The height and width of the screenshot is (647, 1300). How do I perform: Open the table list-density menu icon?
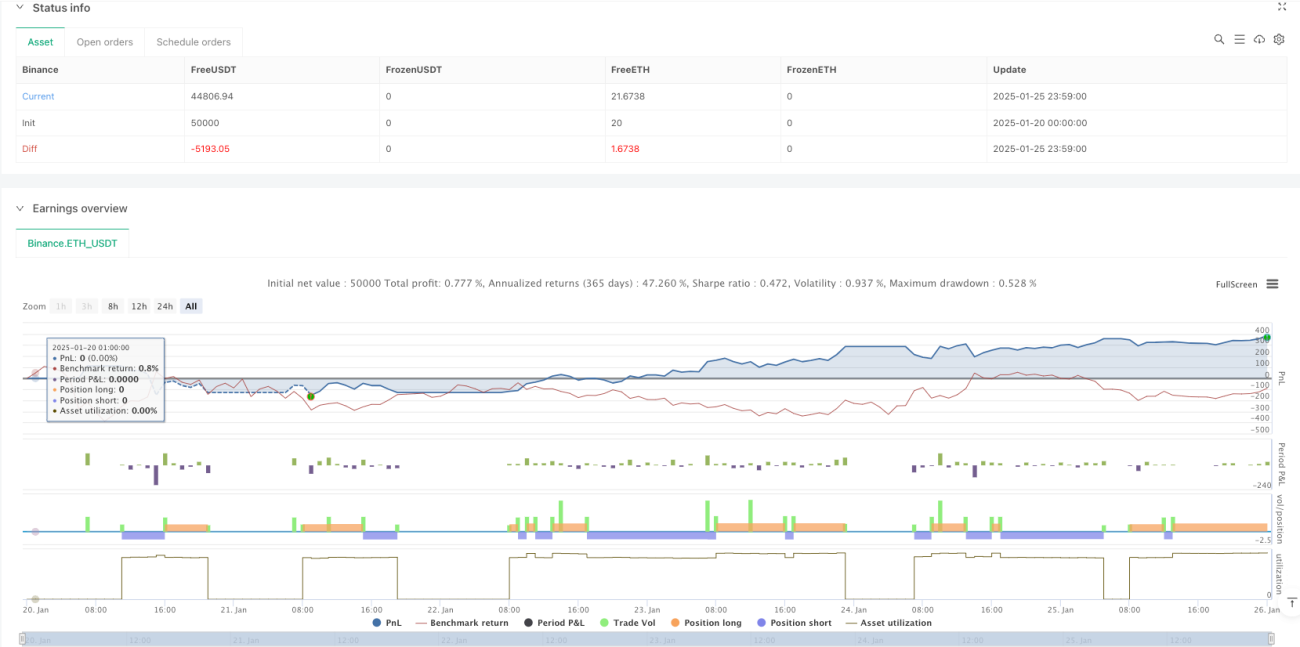point(1239,39)
